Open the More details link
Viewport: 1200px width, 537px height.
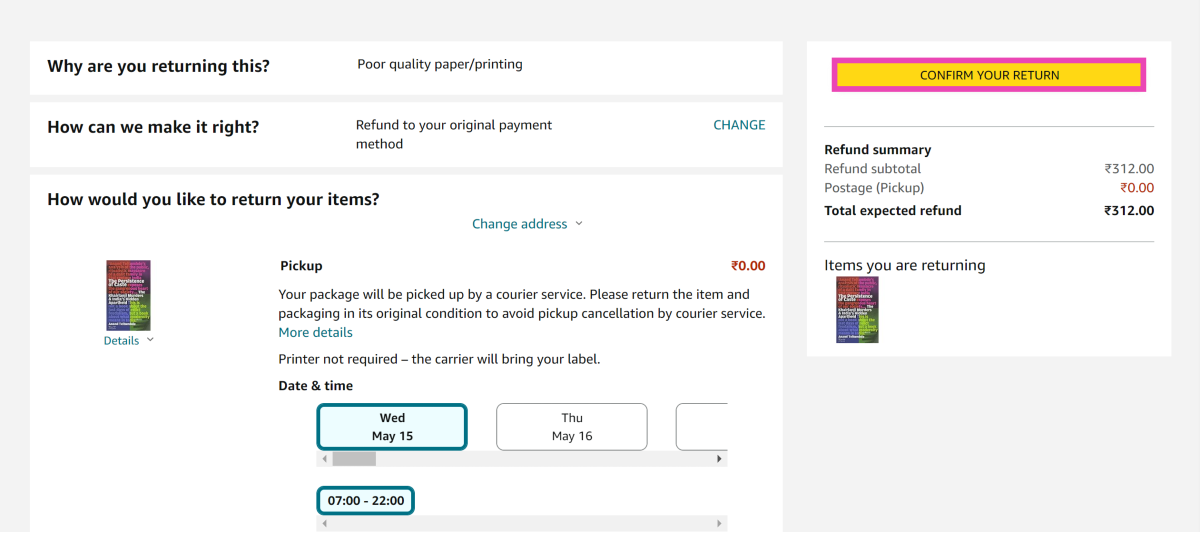[315, 332]
